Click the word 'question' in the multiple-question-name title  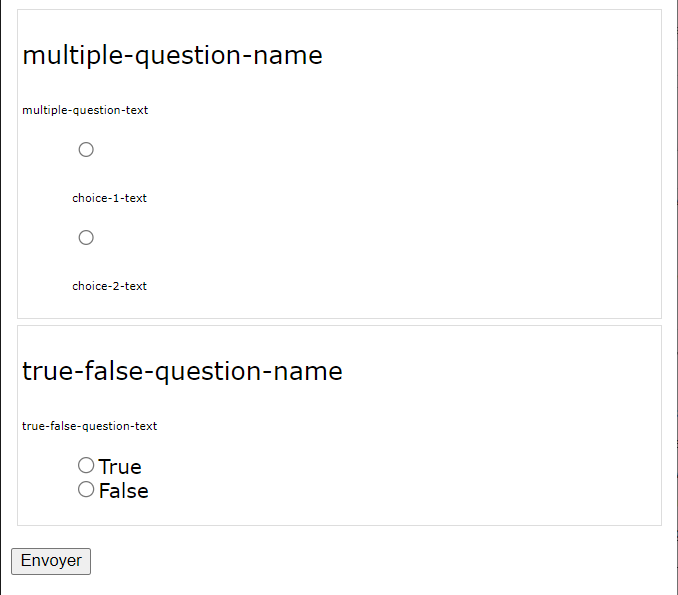(188, 57)
